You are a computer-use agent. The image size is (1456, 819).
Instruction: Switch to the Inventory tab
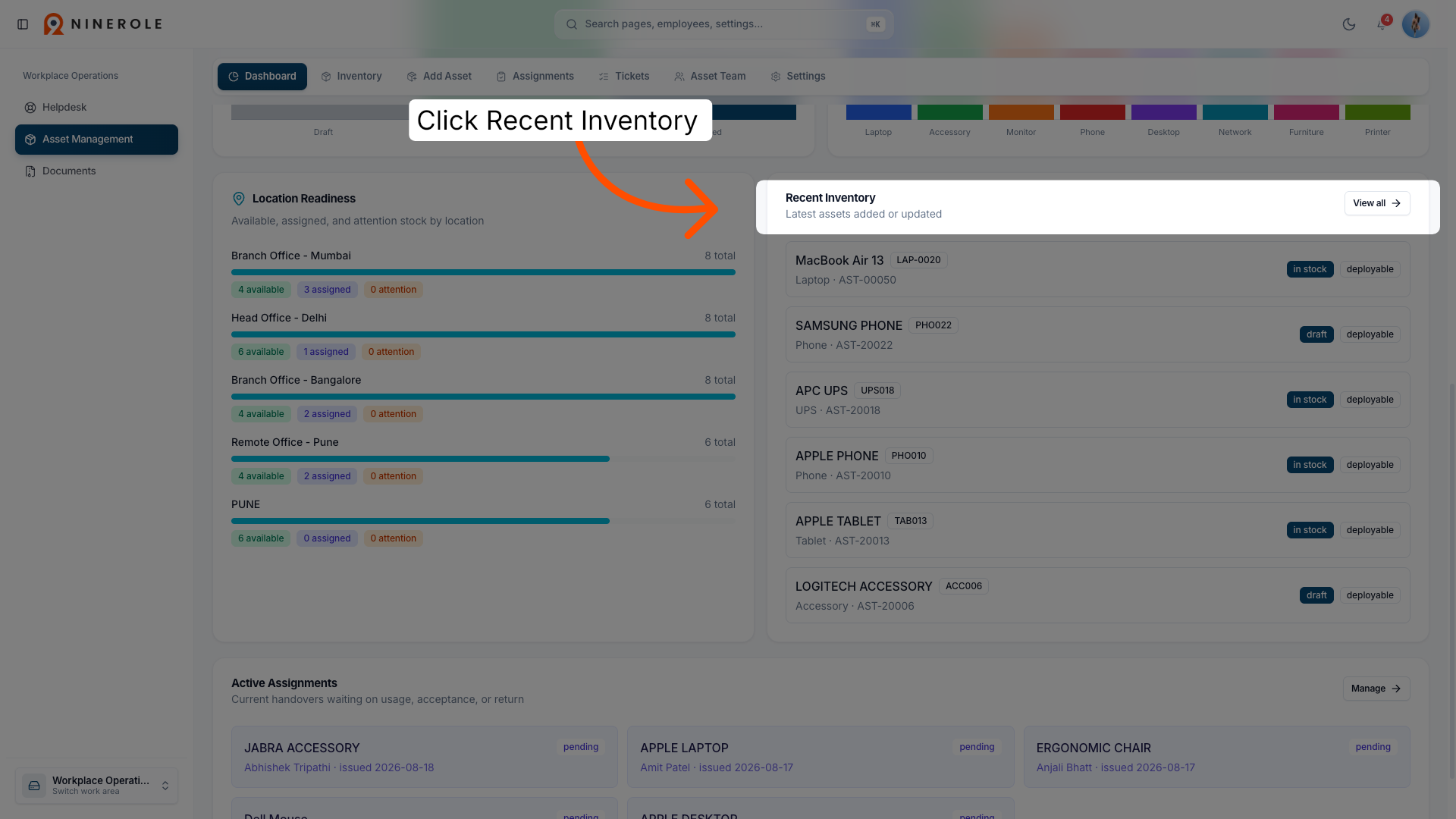351,77
